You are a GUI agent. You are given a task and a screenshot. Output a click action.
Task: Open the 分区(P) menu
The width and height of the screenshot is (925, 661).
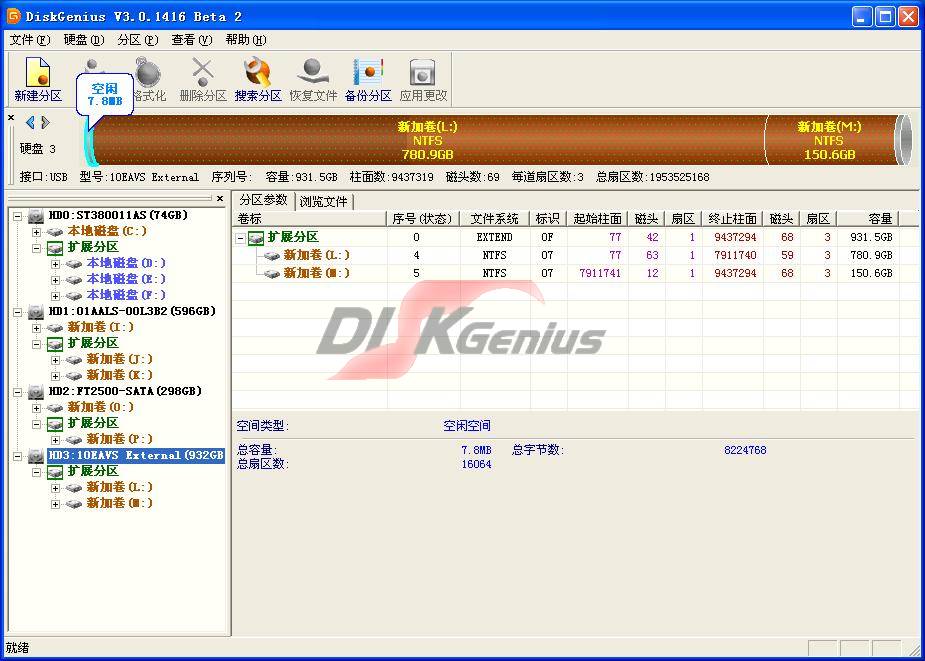point(138,40)
